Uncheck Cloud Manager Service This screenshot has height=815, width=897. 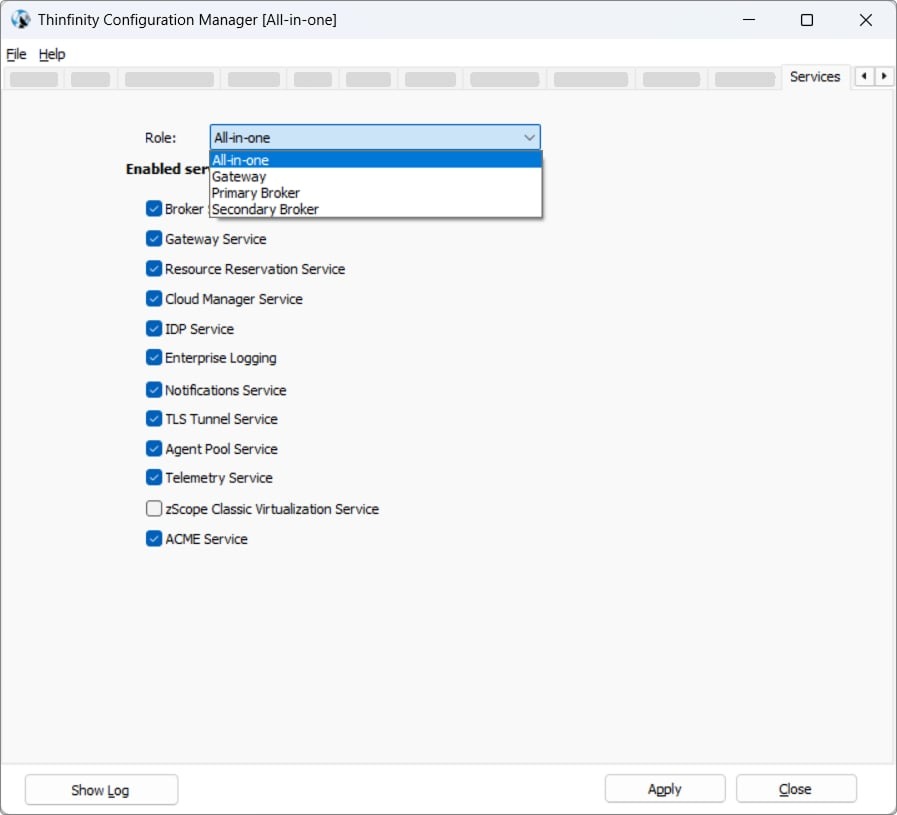[154, 299]
